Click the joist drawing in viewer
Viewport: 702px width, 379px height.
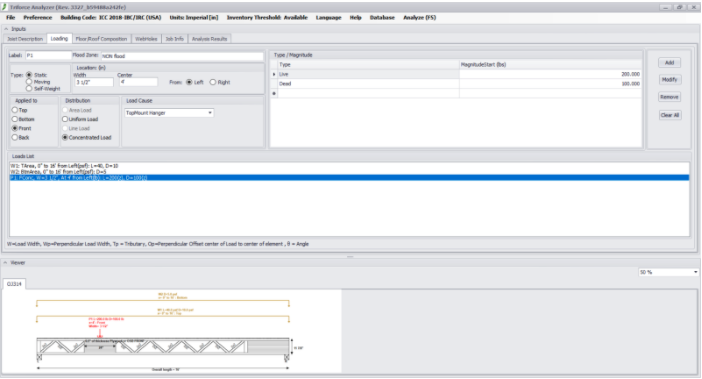pos(163,346)
